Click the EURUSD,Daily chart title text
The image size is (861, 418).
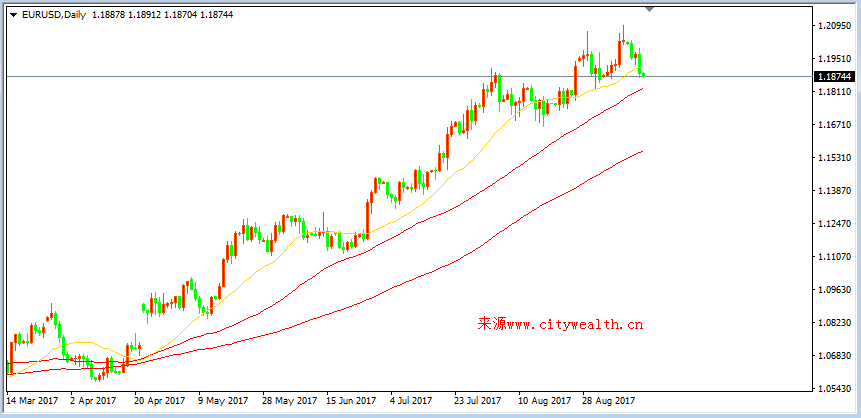coord(54,15)
